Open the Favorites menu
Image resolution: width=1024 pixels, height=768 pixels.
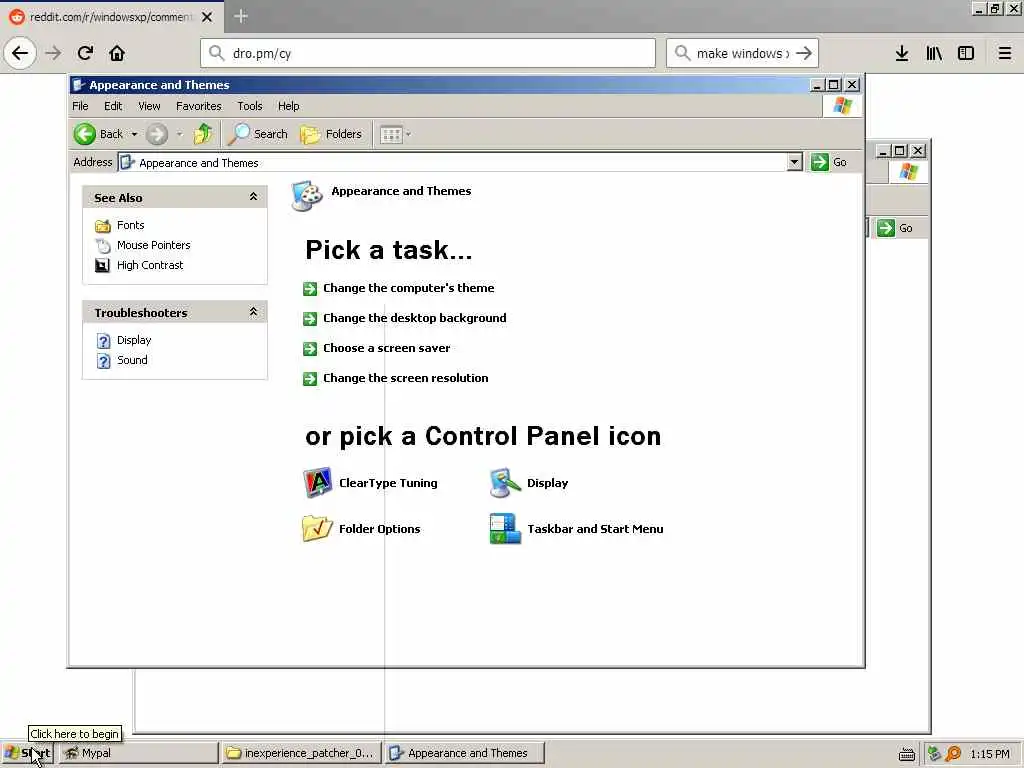199,106
